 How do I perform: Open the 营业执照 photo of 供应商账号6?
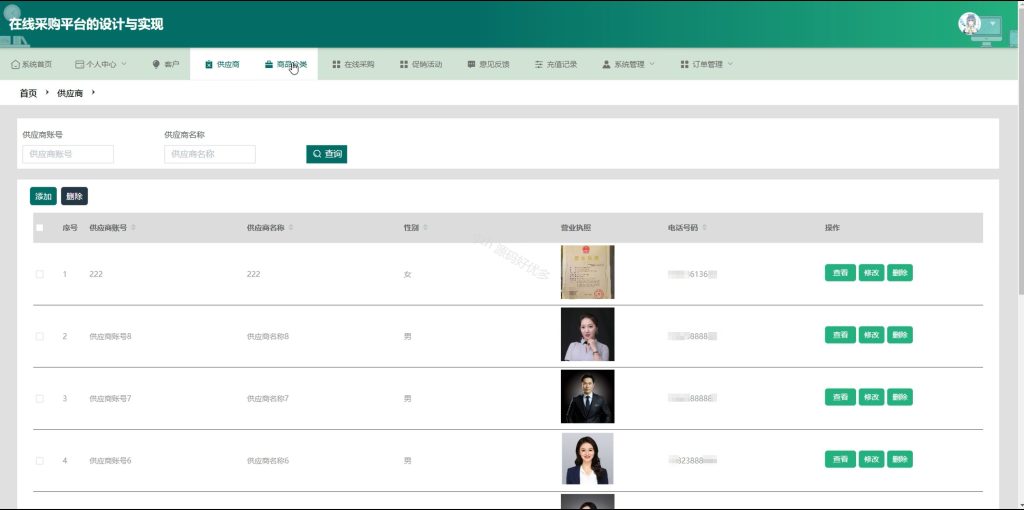tap(587, 458)
